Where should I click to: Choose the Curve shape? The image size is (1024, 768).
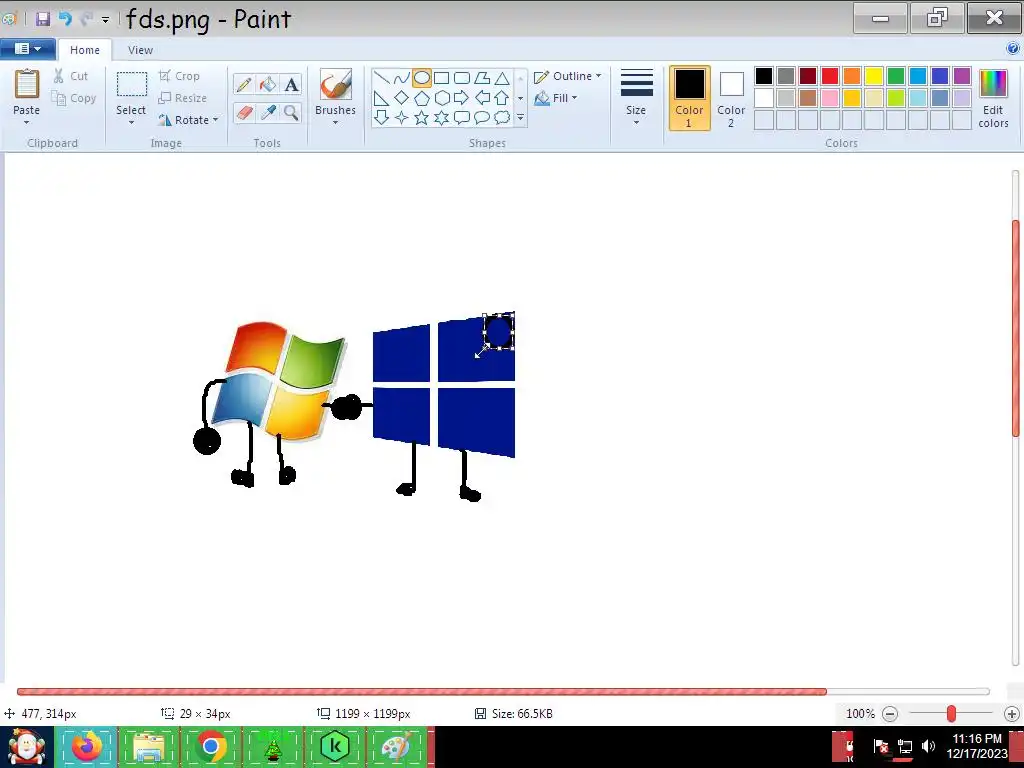point(402,78)
